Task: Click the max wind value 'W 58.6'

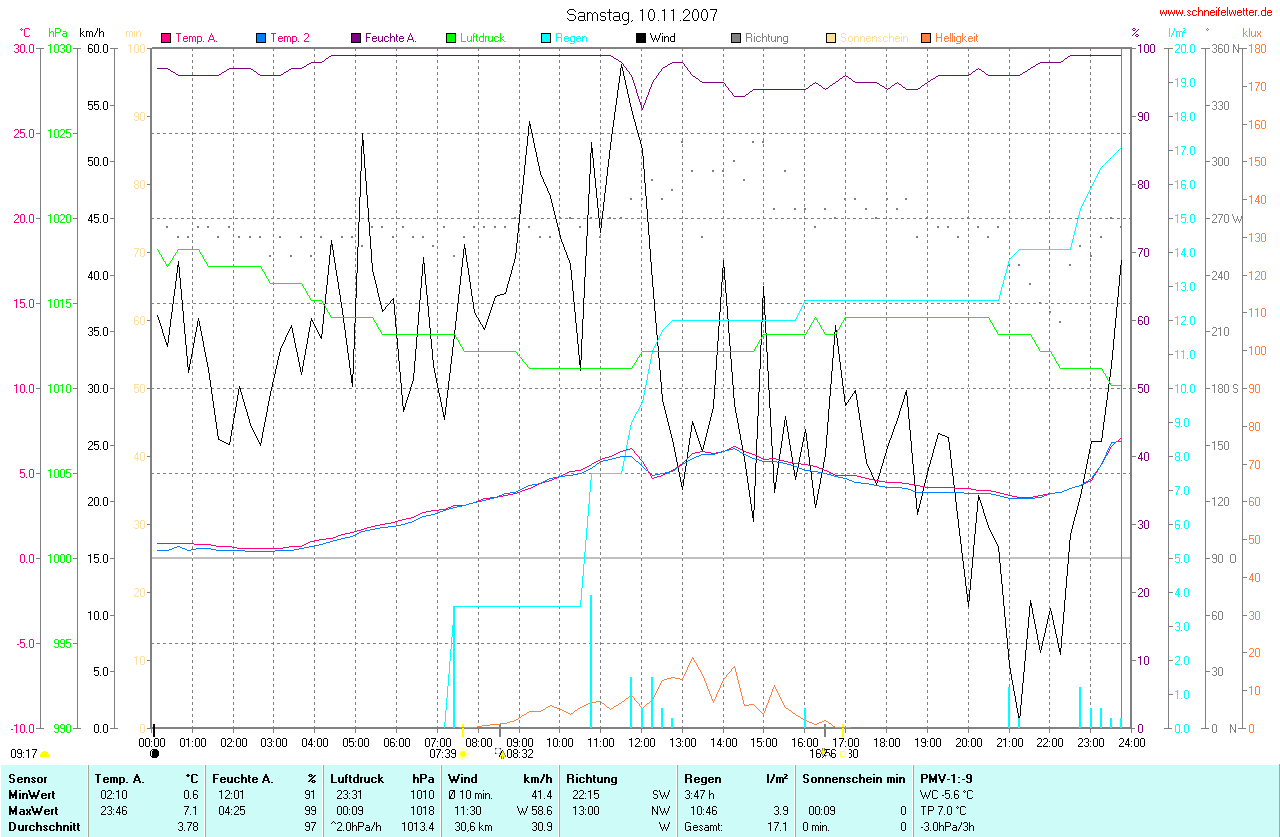Action: 534,810
